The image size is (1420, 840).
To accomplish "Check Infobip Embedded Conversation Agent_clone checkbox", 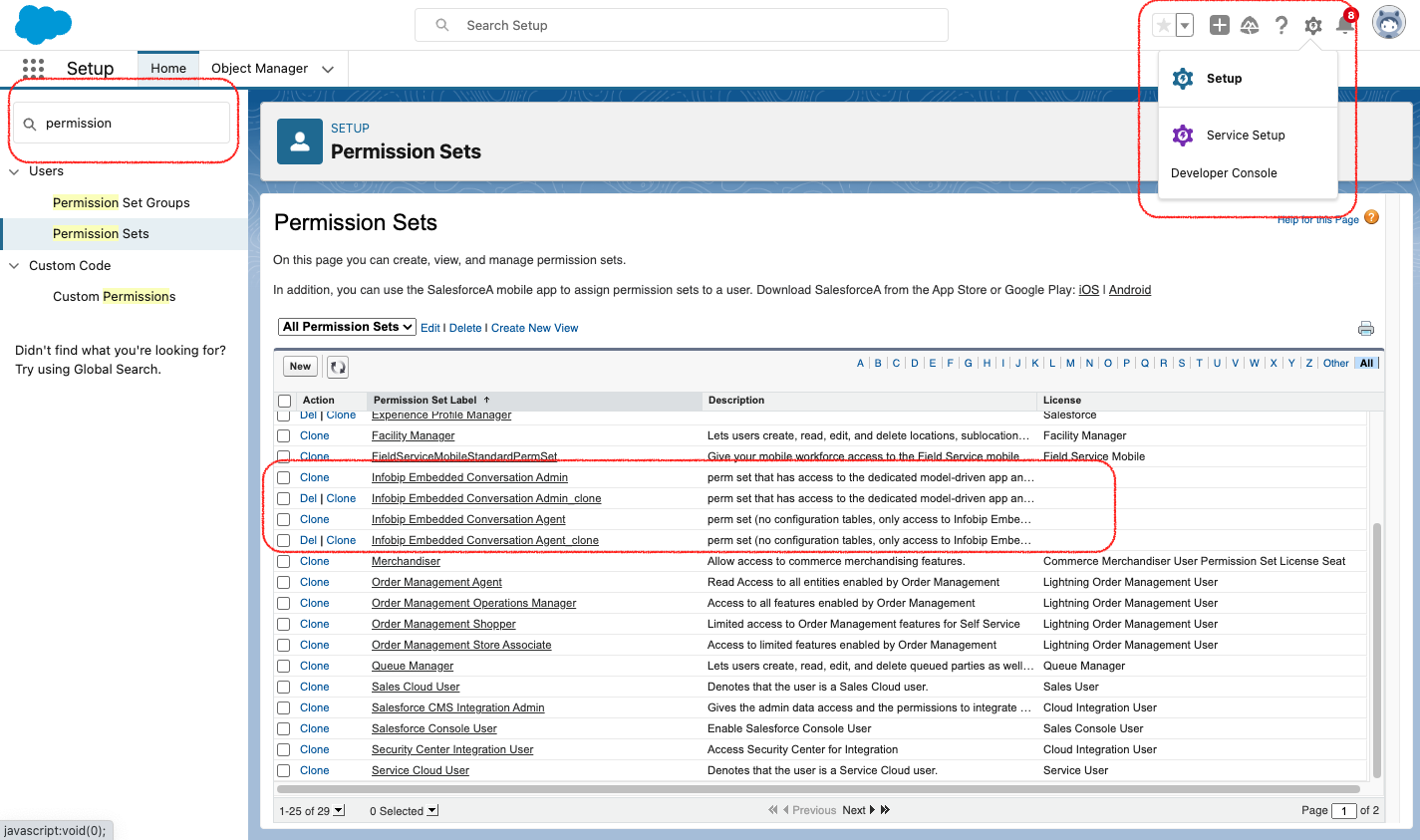I will pyautogui.click(x=284, y=540).
